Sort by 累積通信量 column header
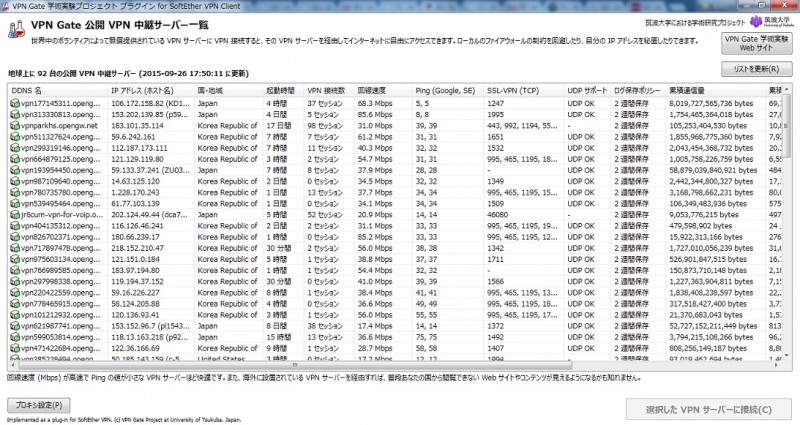The image size is (800, 425). [x=715, y=91]
